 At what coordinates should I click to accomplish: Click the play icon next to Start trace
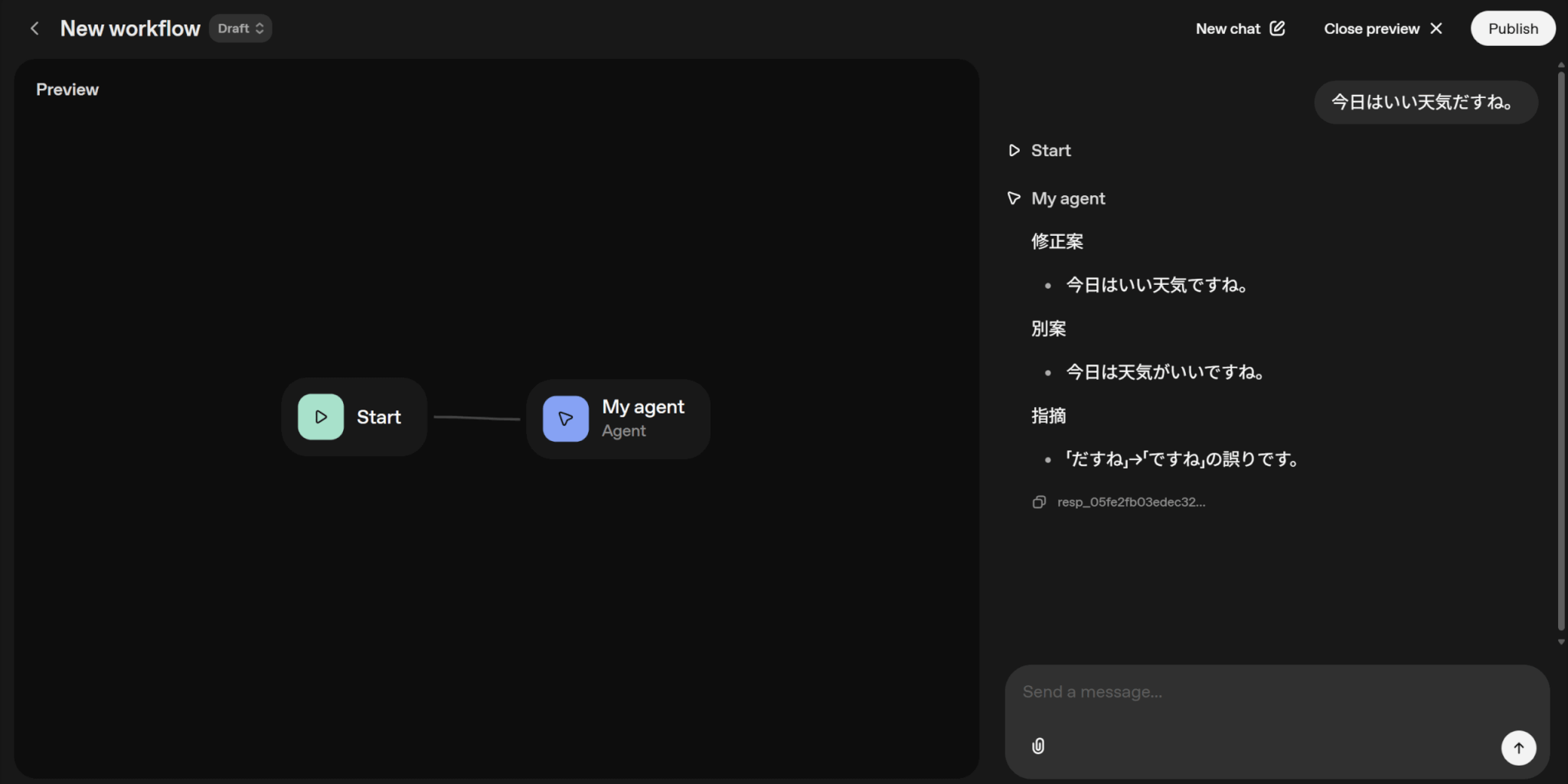(1014, 151)
